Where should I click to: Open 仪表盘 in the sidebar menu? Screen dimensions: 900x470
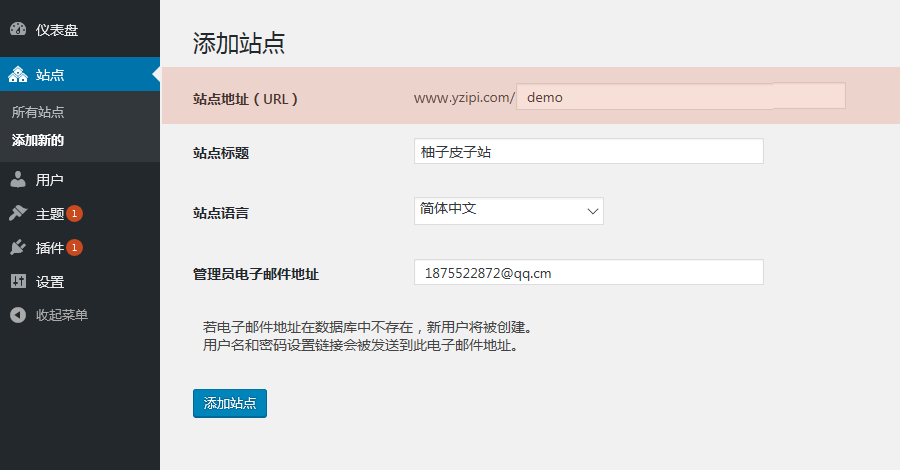pyautogui.click(x=57, y=30)
